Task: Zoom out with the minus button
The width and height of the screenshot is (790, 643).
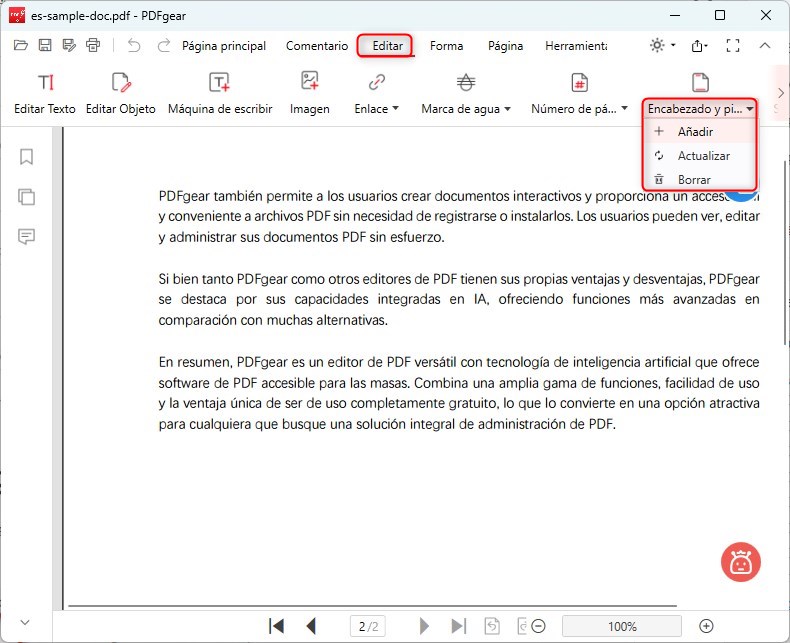Action: [539, 626]
